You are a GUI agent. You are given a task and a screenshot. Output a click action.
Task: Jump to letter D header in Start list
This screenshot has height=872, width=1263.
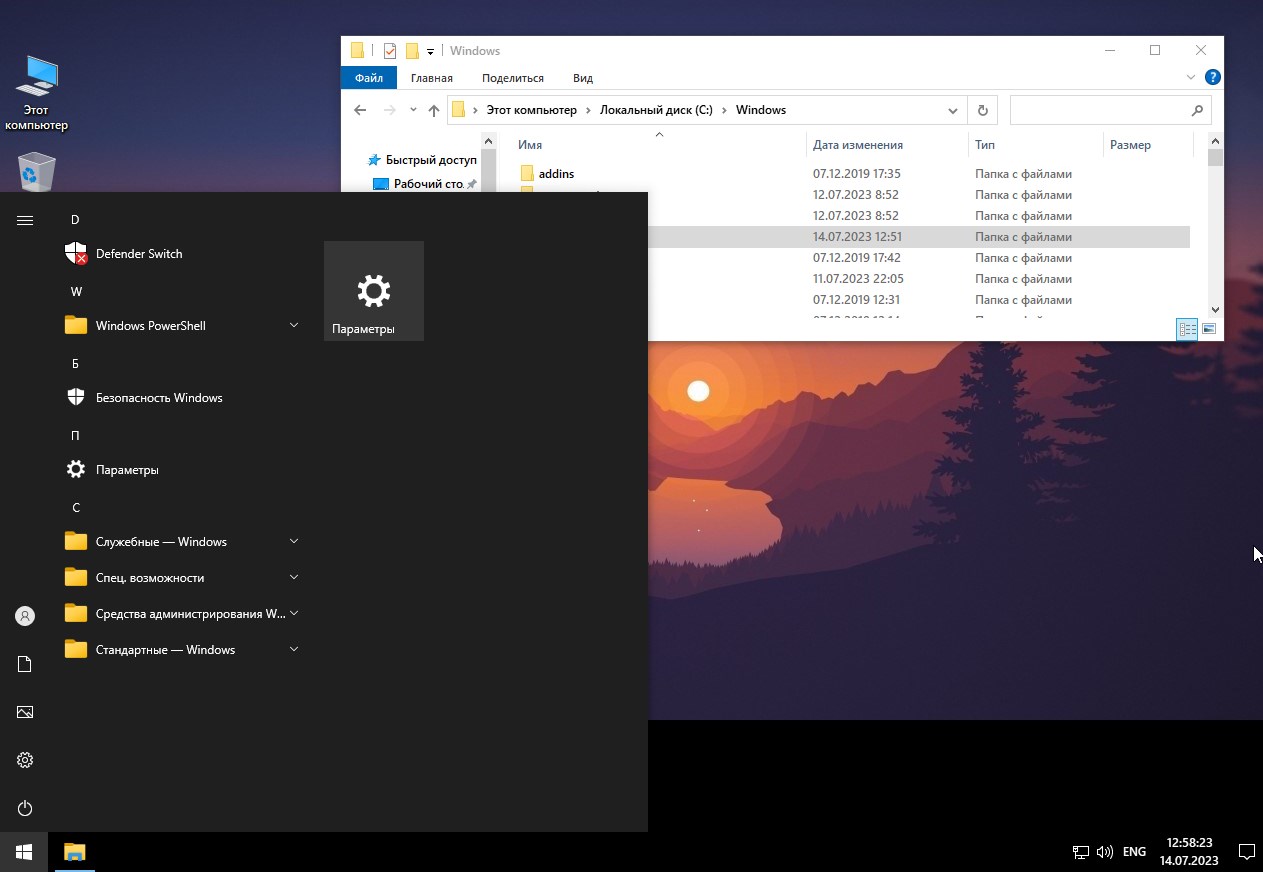[x=75, y=220]
